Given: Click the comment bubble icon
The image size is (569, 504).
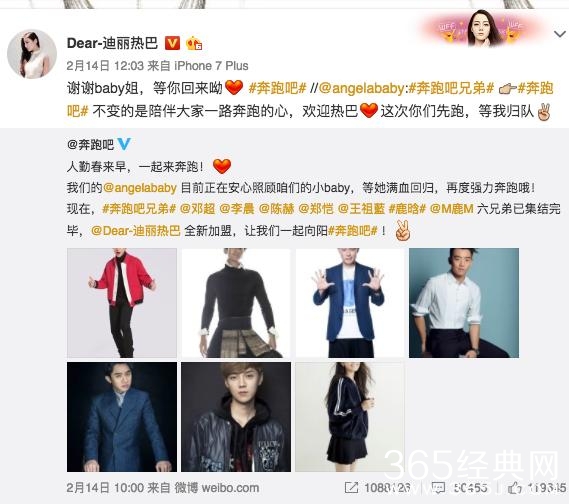Looking at the screenshot, I should click(x=438, y=488).
